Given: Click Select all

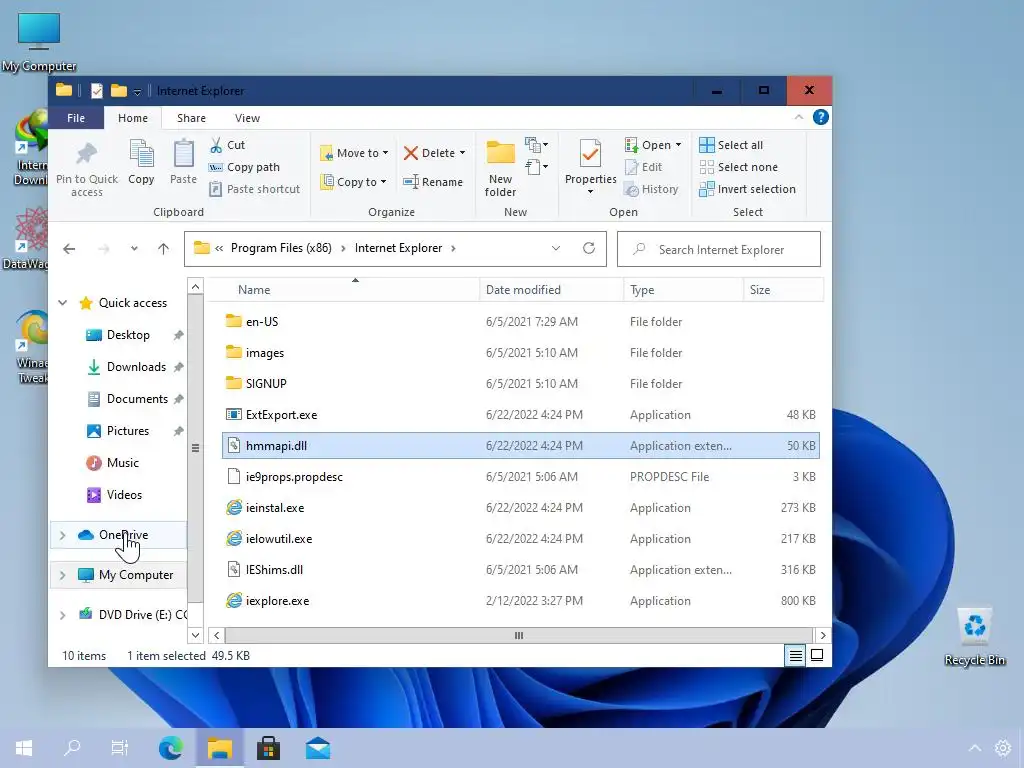Looking at the screenshot, I should tap(731, 145).
